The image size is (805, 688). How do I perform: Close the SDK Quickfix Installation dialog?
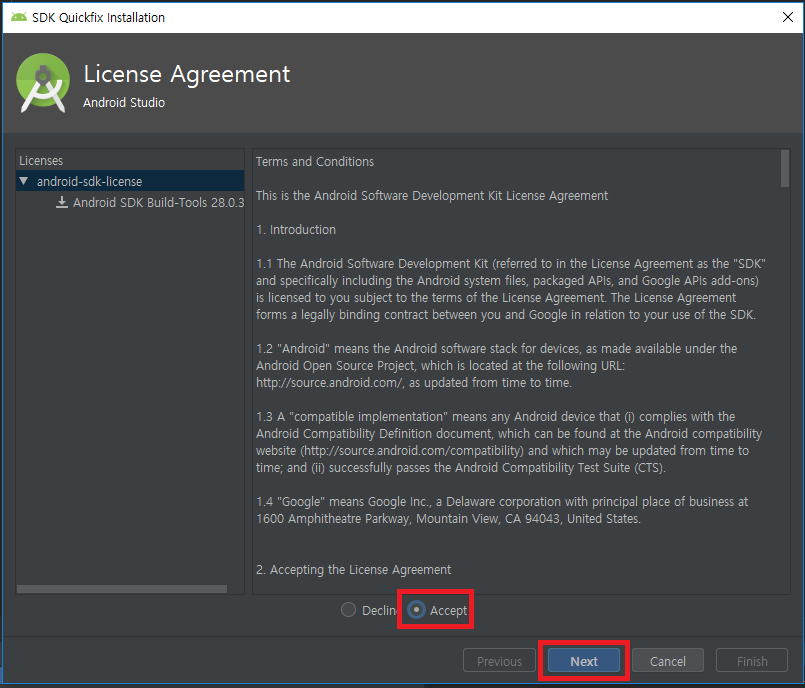(788, 17)
